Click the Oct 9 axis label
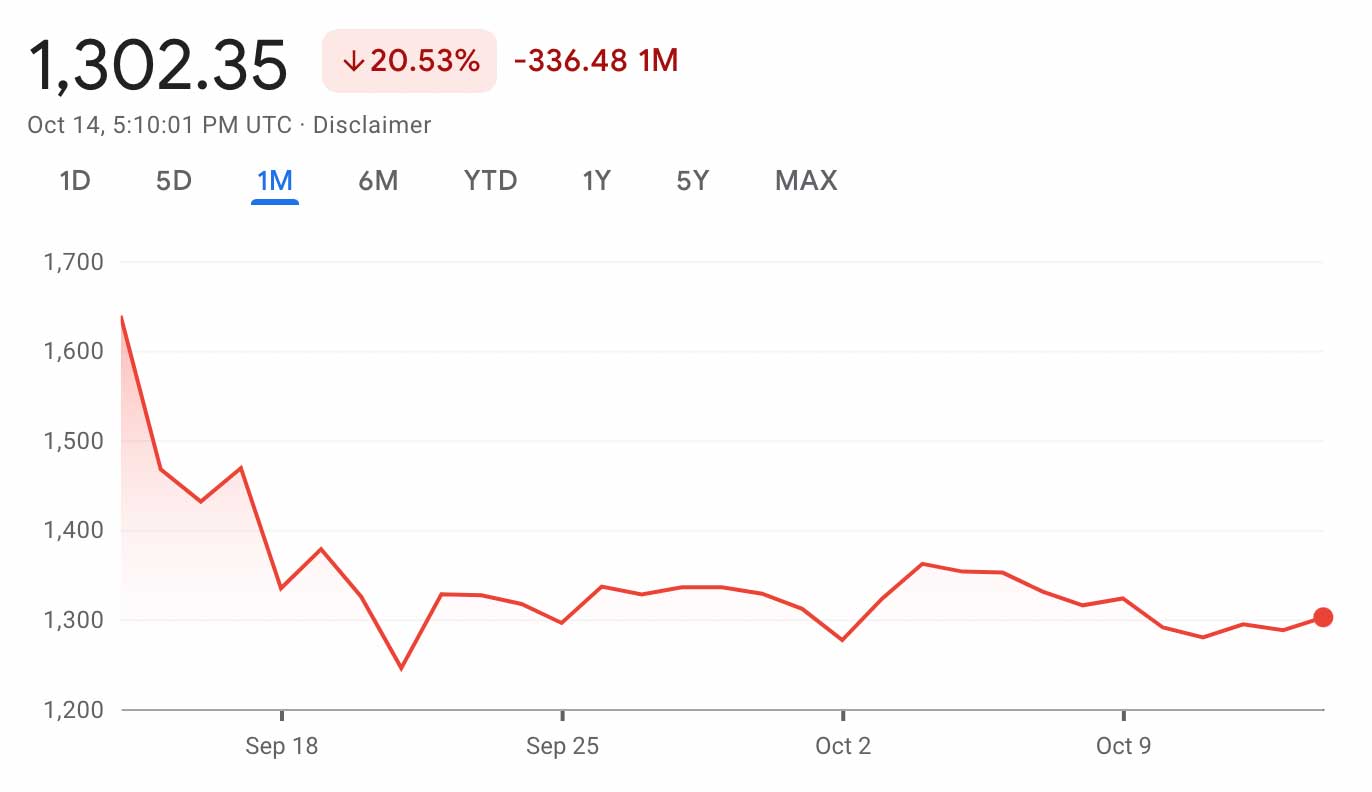The height and width of the screenshot is (792, 1372). point(1123,746)
